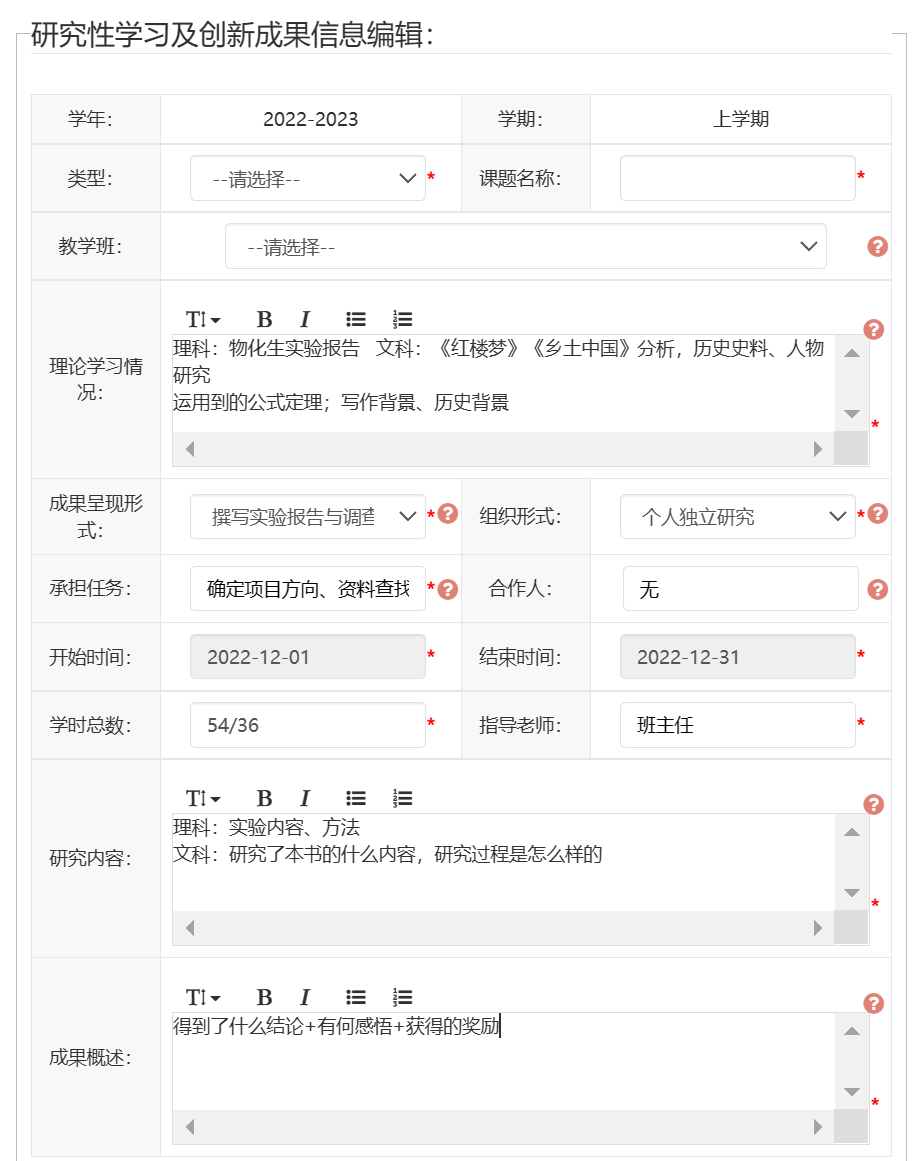Screen dimensions: 919x1161
Task: Open text size menu in the 理论学习情况 editor
Action: (x=203, y=319)
